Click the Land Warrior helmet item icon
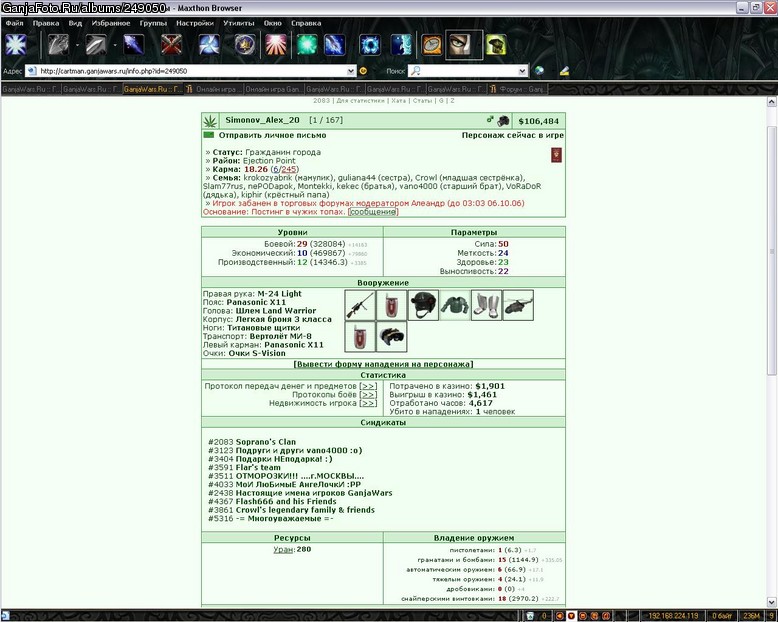 423,305
